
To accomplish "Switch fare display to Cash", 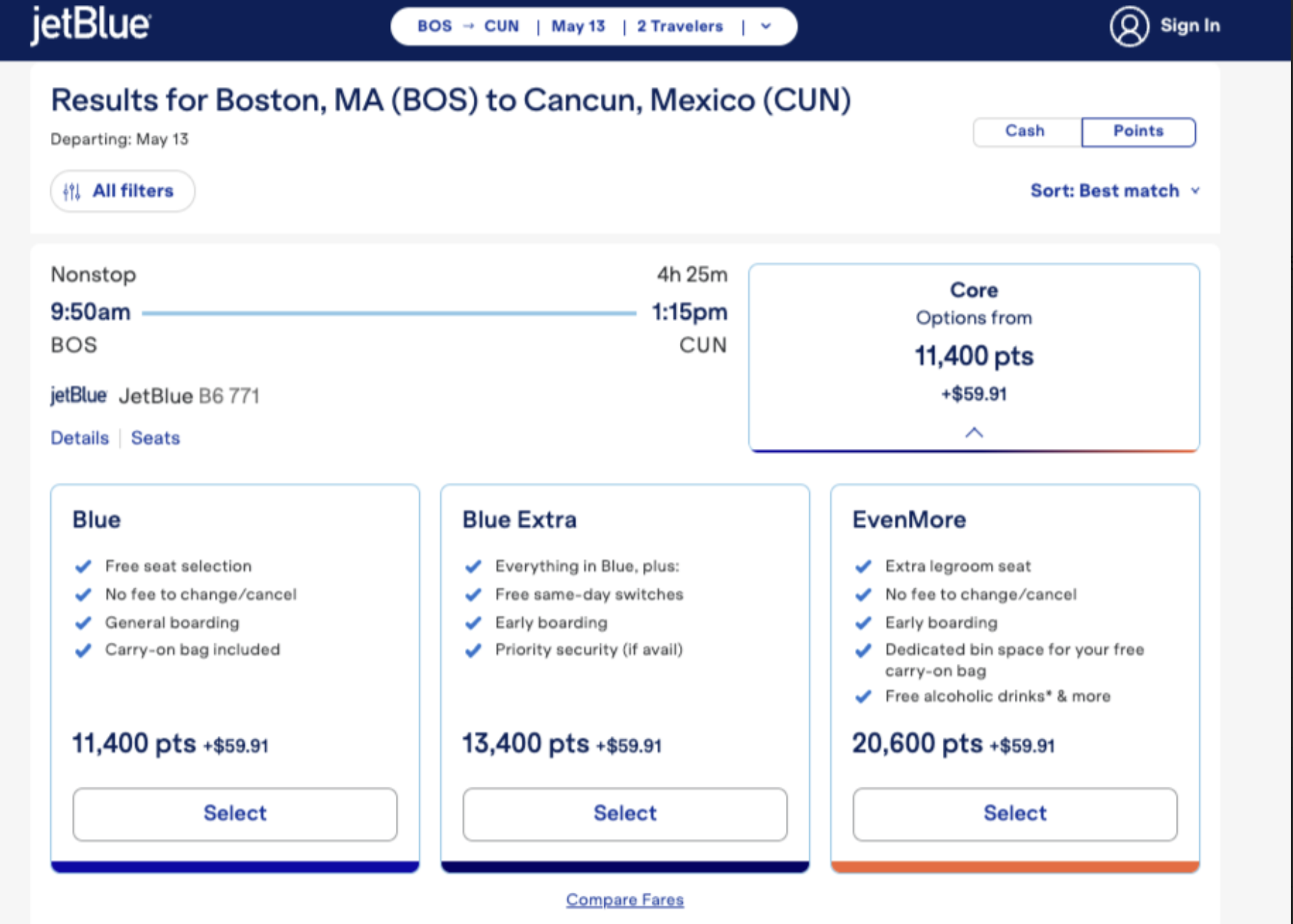I will tap(1025, 131).
